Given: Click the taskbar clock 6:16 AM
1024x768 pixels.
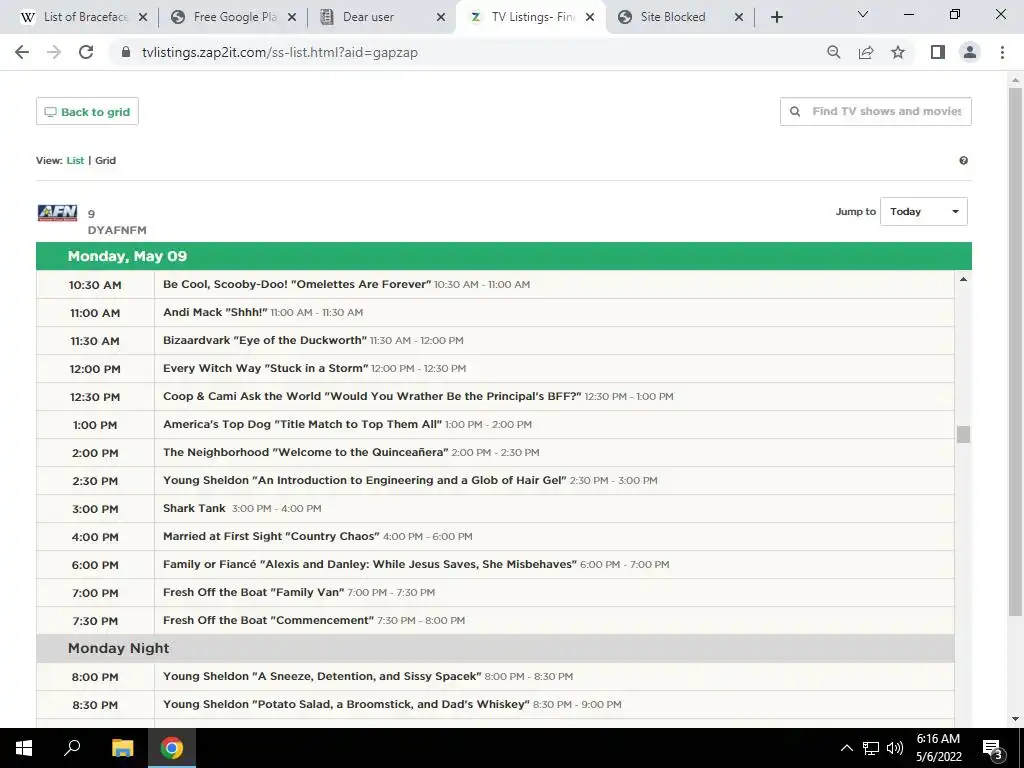Looking at the screenshot, I should point(938,739).
